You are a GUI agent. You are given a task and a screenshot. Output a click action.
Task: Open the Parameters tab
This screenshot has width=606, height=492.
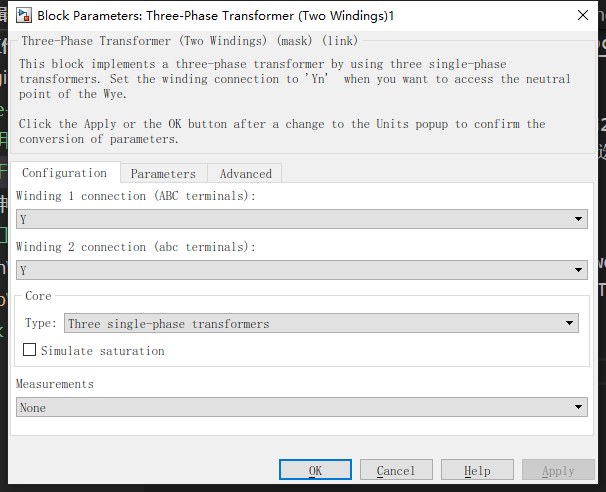click(x=163, y=173)
